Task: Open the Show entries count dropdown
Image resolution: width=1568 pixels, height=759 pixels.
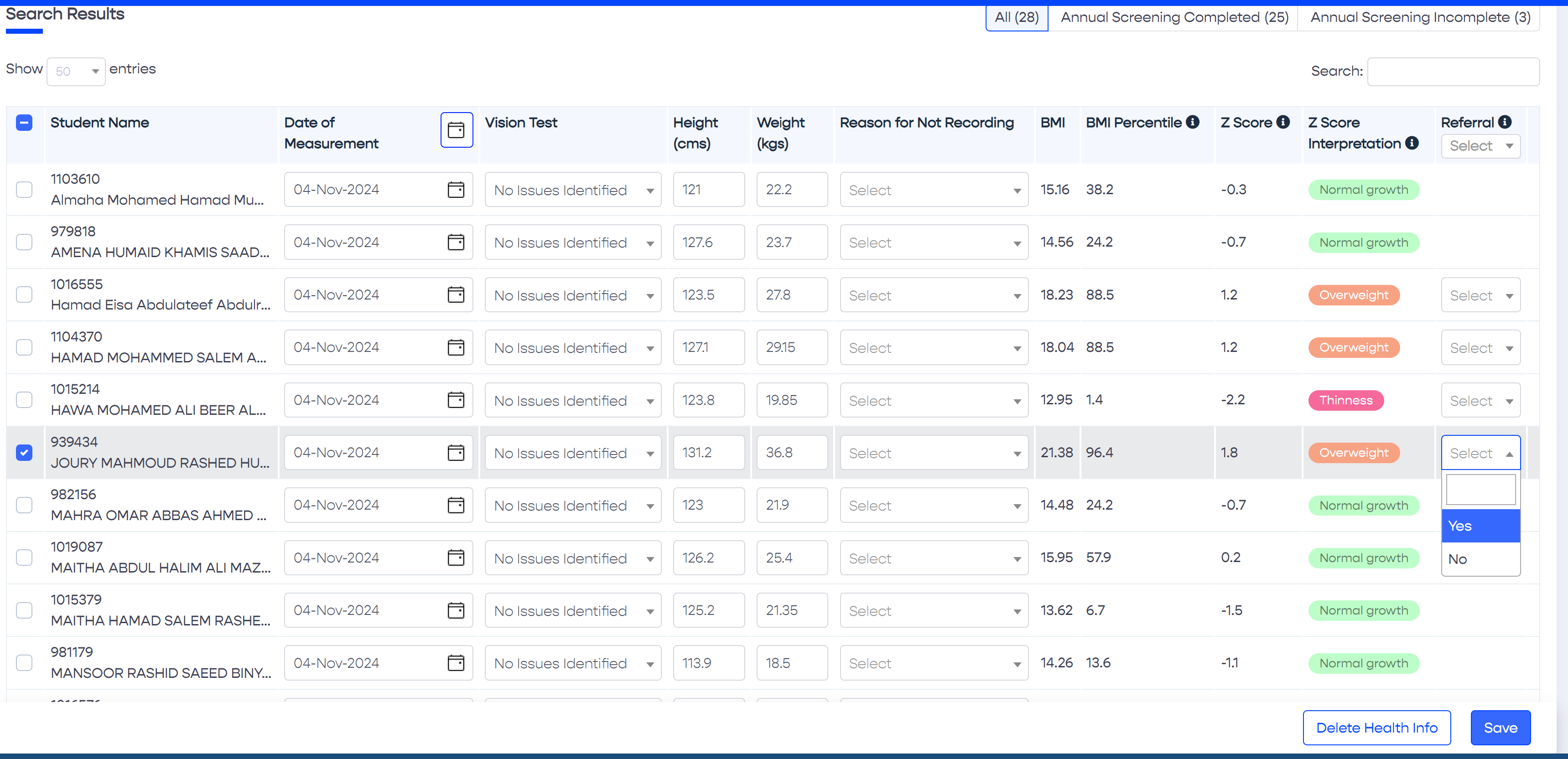Action: (x=75, y=71)
